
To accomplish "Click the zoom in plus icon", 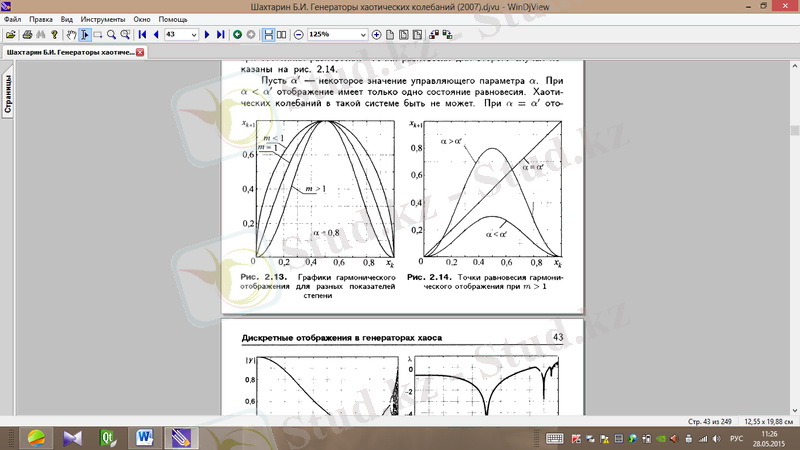I will point(377,35).
